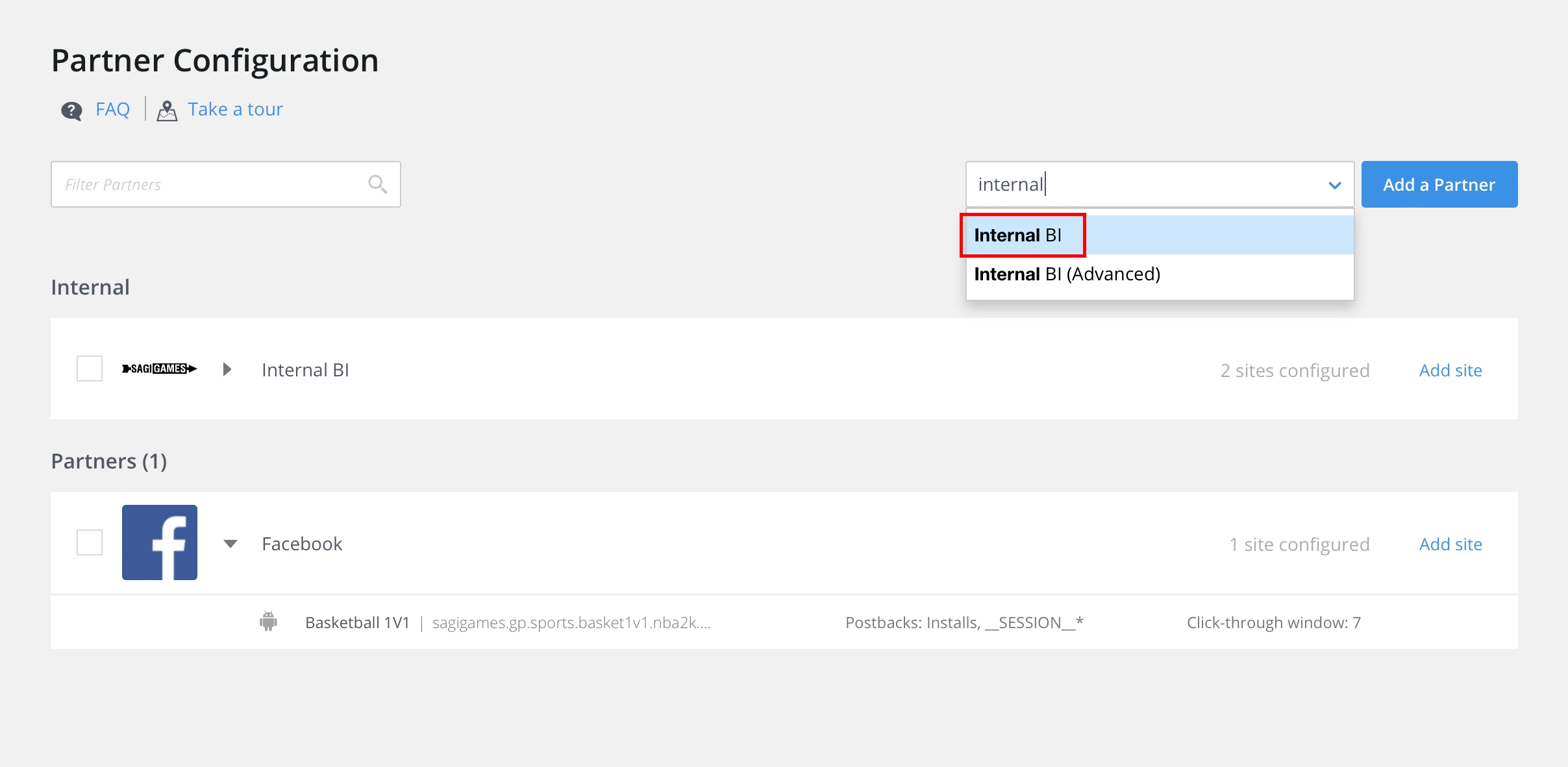Open the FAQ link
Image resolution: width=1568 pixels, height=767 pixels.
click(112, 109)
